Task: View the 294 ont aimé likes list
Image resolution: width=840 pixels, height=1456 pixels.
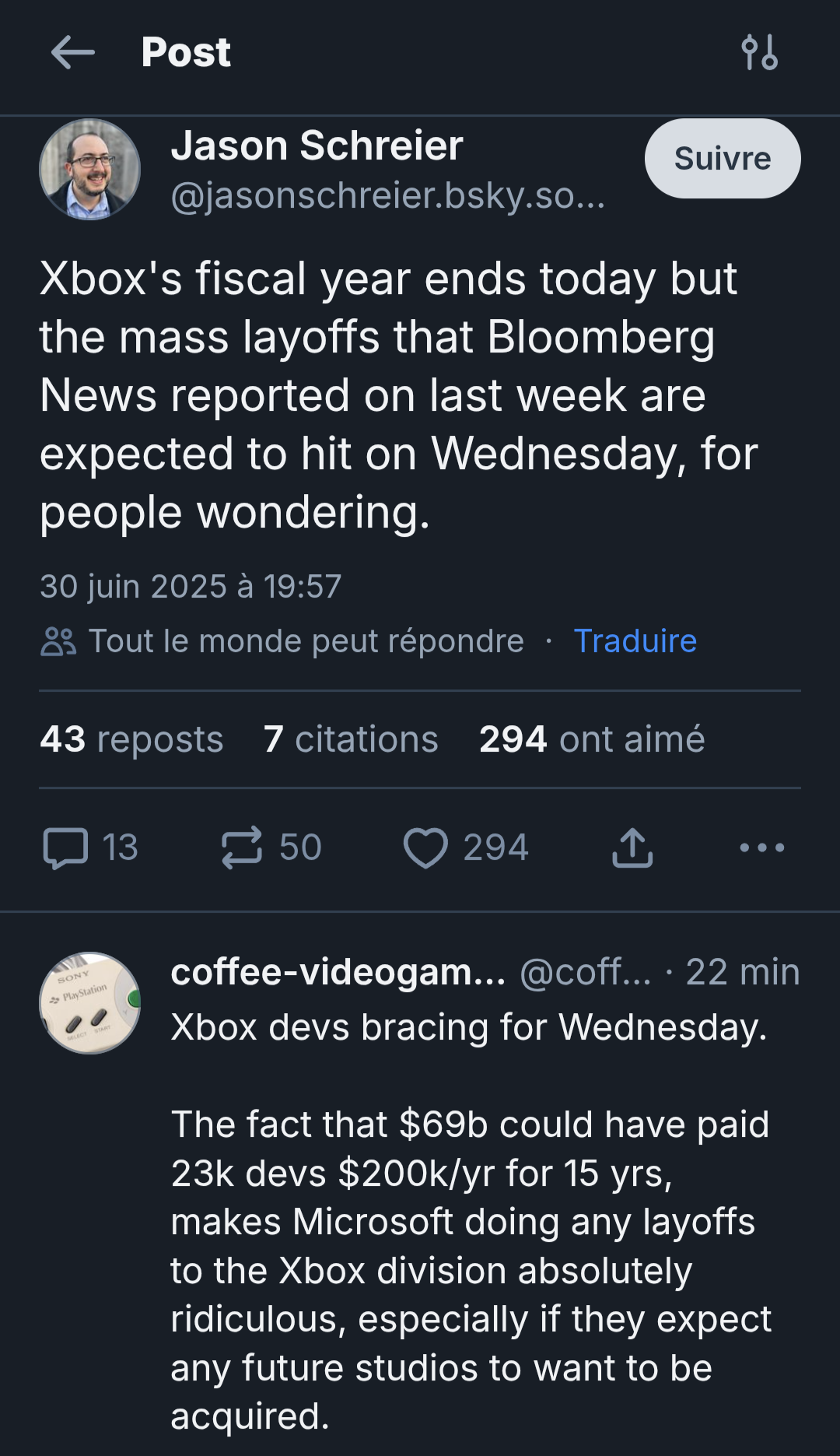Action: tap(592, 739)
